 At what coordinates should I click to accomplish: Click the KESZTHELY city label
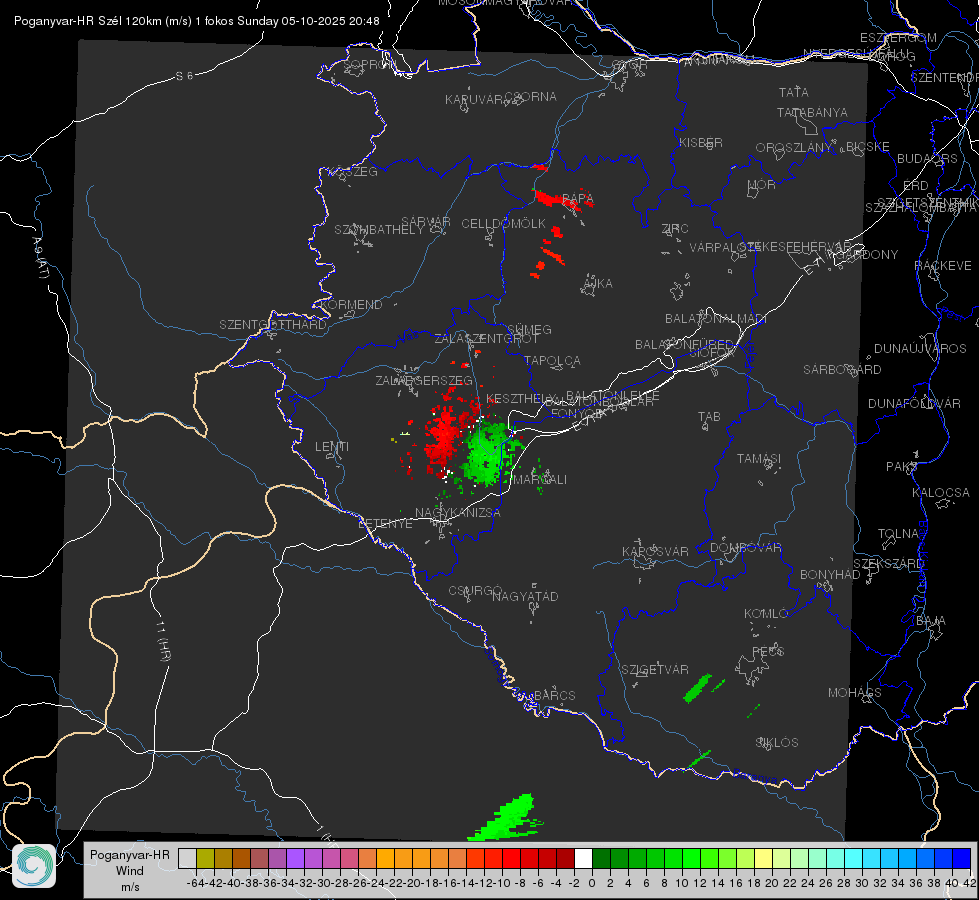(x=520, y=398)
